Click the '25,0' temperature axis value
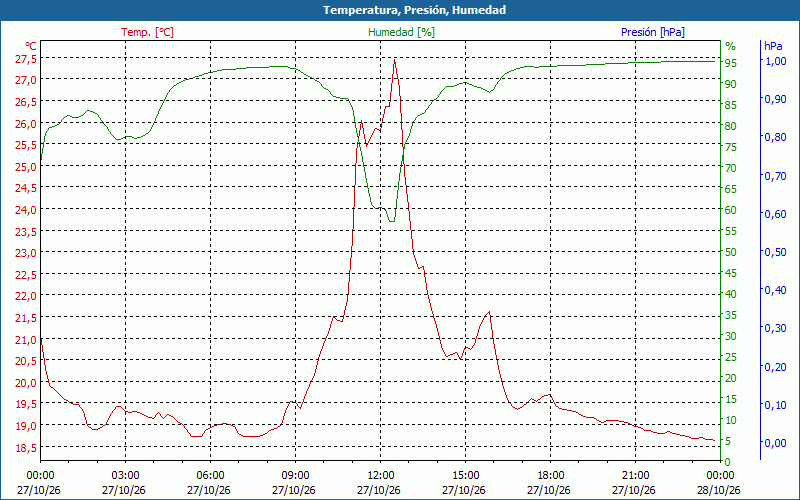This screenshot has width=800, height=500. pyautogui.click(x=26, y=166)
